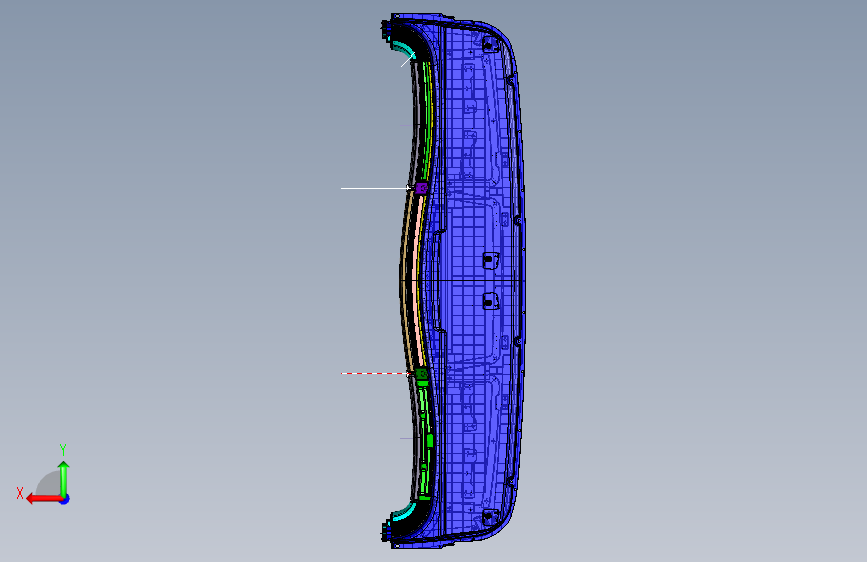Click the green Y axis arrow of the triad

[x=64, y=479]
